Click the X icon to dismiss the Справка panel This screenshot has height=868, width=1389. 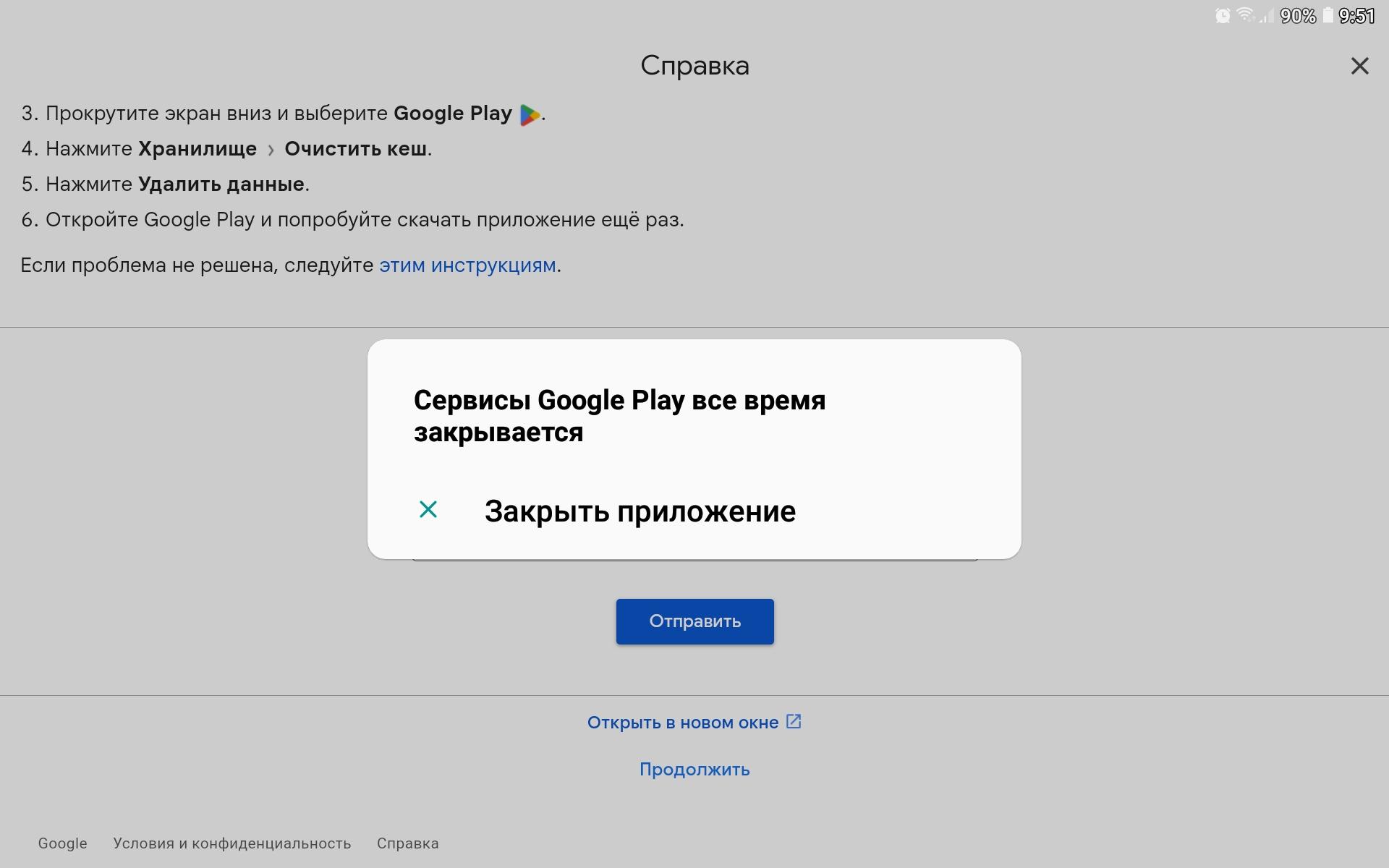coord(1361,66)
